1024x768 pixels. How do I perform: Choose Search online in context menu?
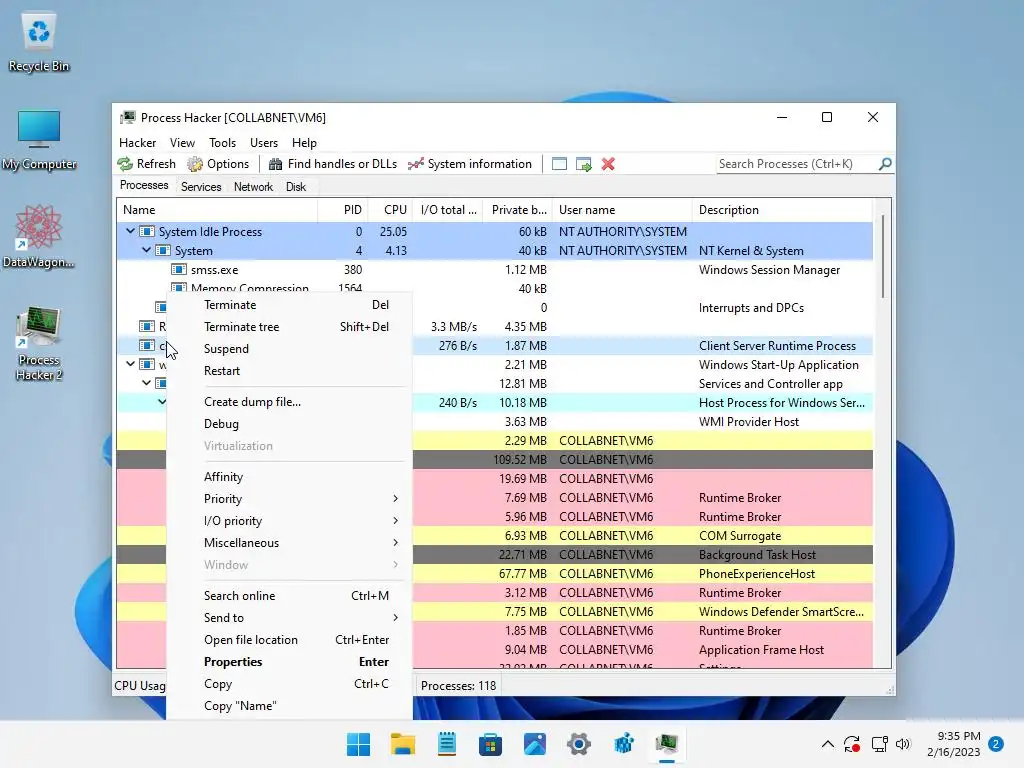click(289, 596)
